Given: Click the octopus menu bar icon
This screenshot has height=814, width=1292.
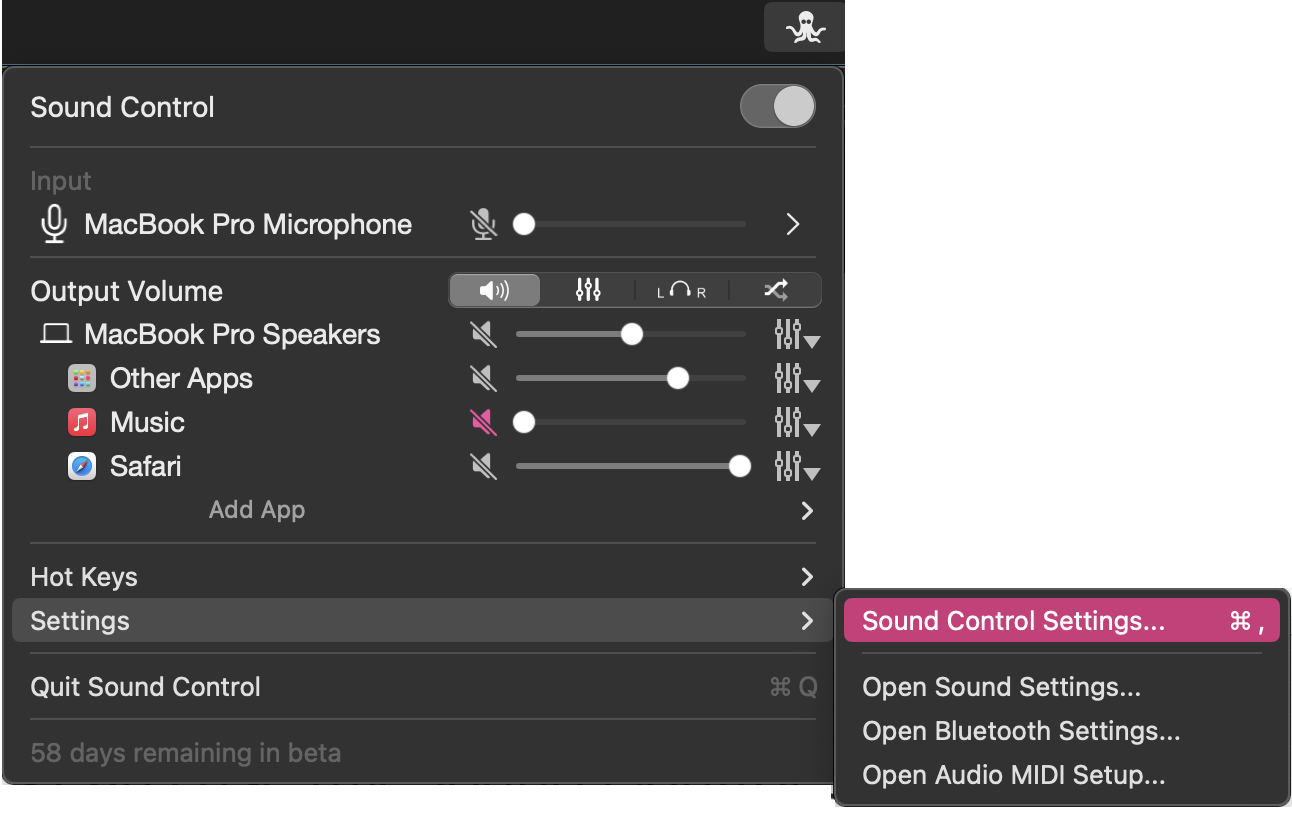Looking at the screenshot, I should (x=804, y=27).
